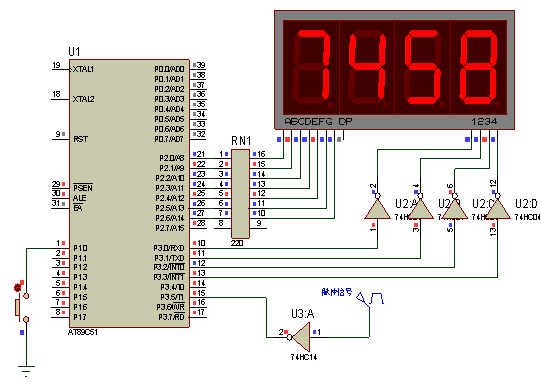Viewport: 541px width, 387px height.
Task: Click the ALE pin label
Action: click(79, 198)
